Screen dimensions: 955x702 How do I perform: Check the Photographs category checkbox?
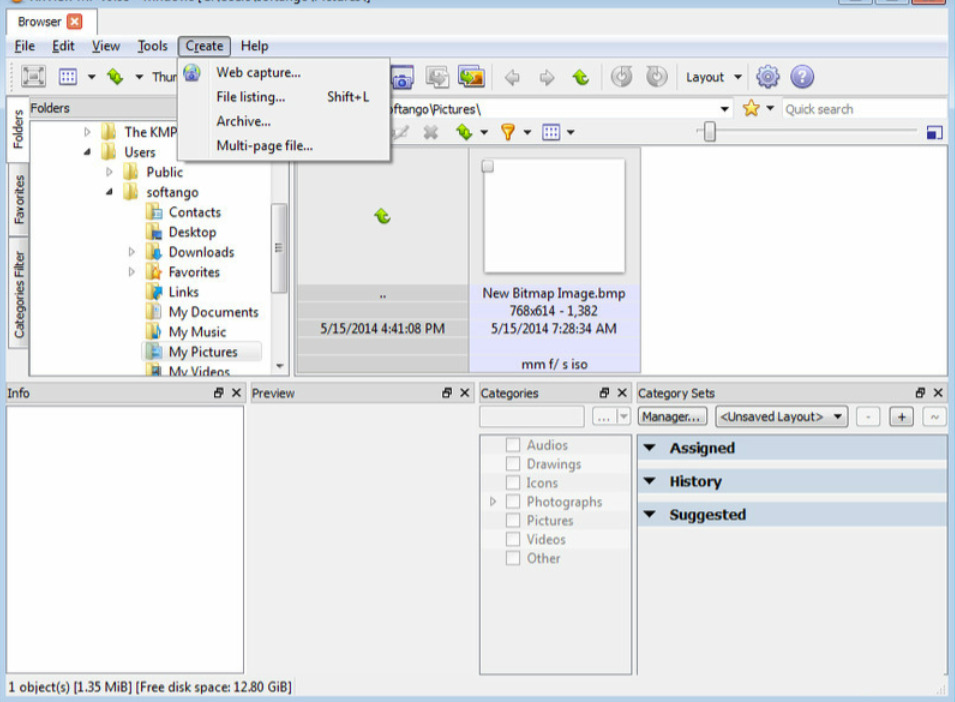pos(513,502)
